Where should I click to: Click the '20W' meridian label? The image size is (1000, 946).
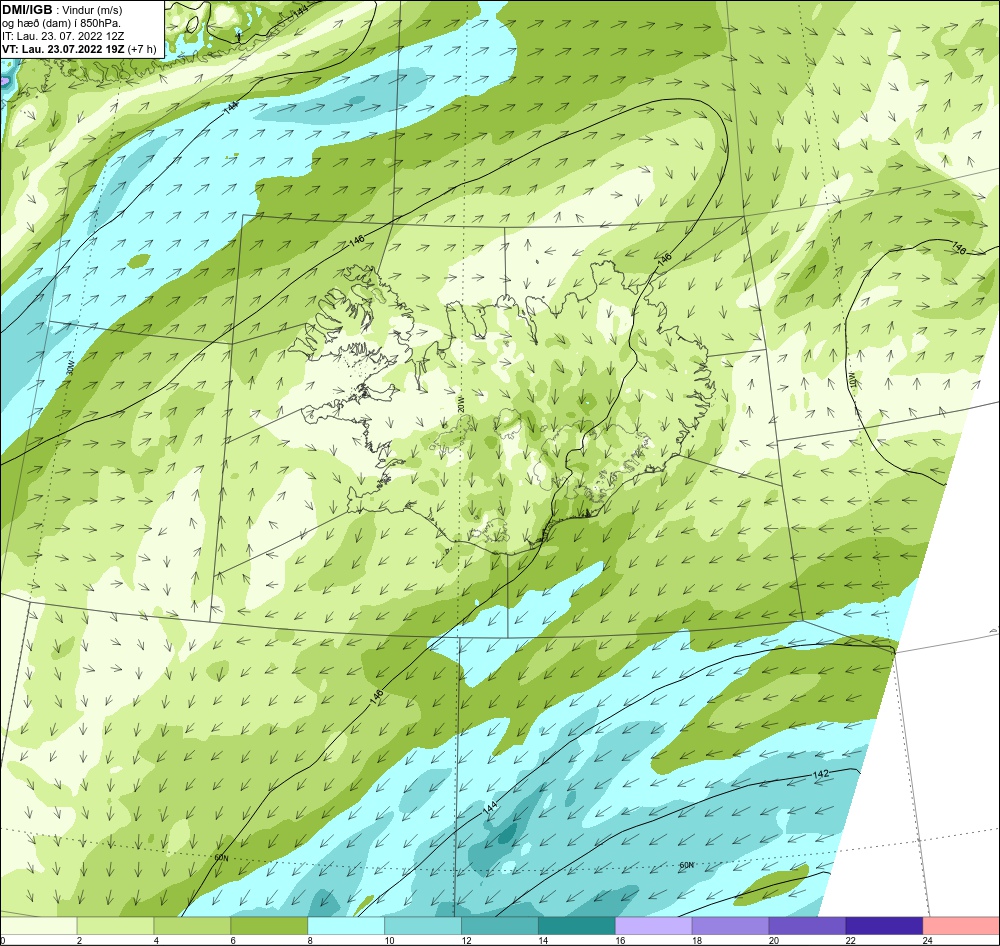tap(460, 404)
